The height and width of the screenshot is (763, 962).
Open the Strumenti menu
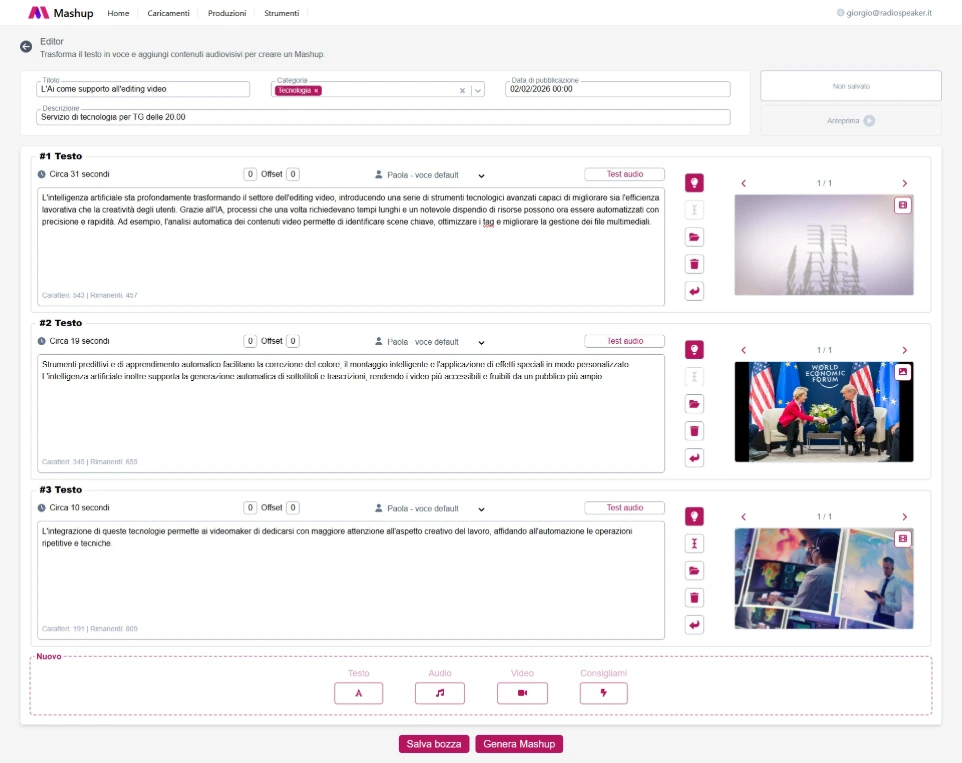(281, 13)
